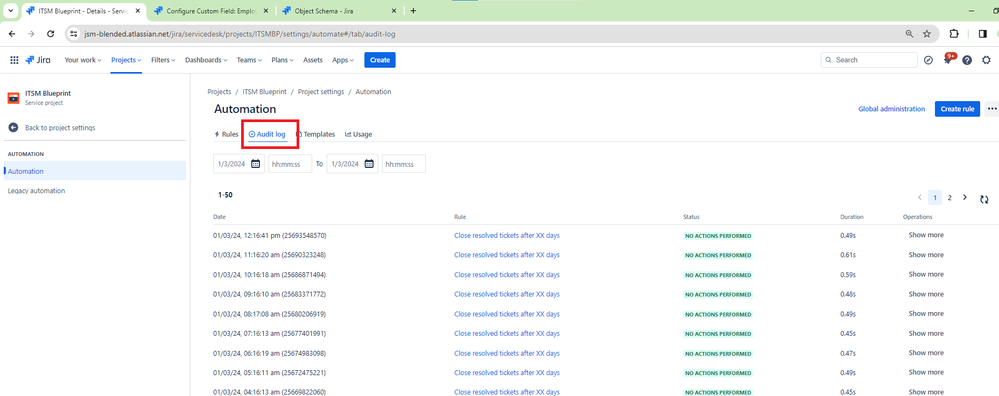Expand the Filters dropdown menu
The height and width of the screenshot is (396, 999).
163,60
